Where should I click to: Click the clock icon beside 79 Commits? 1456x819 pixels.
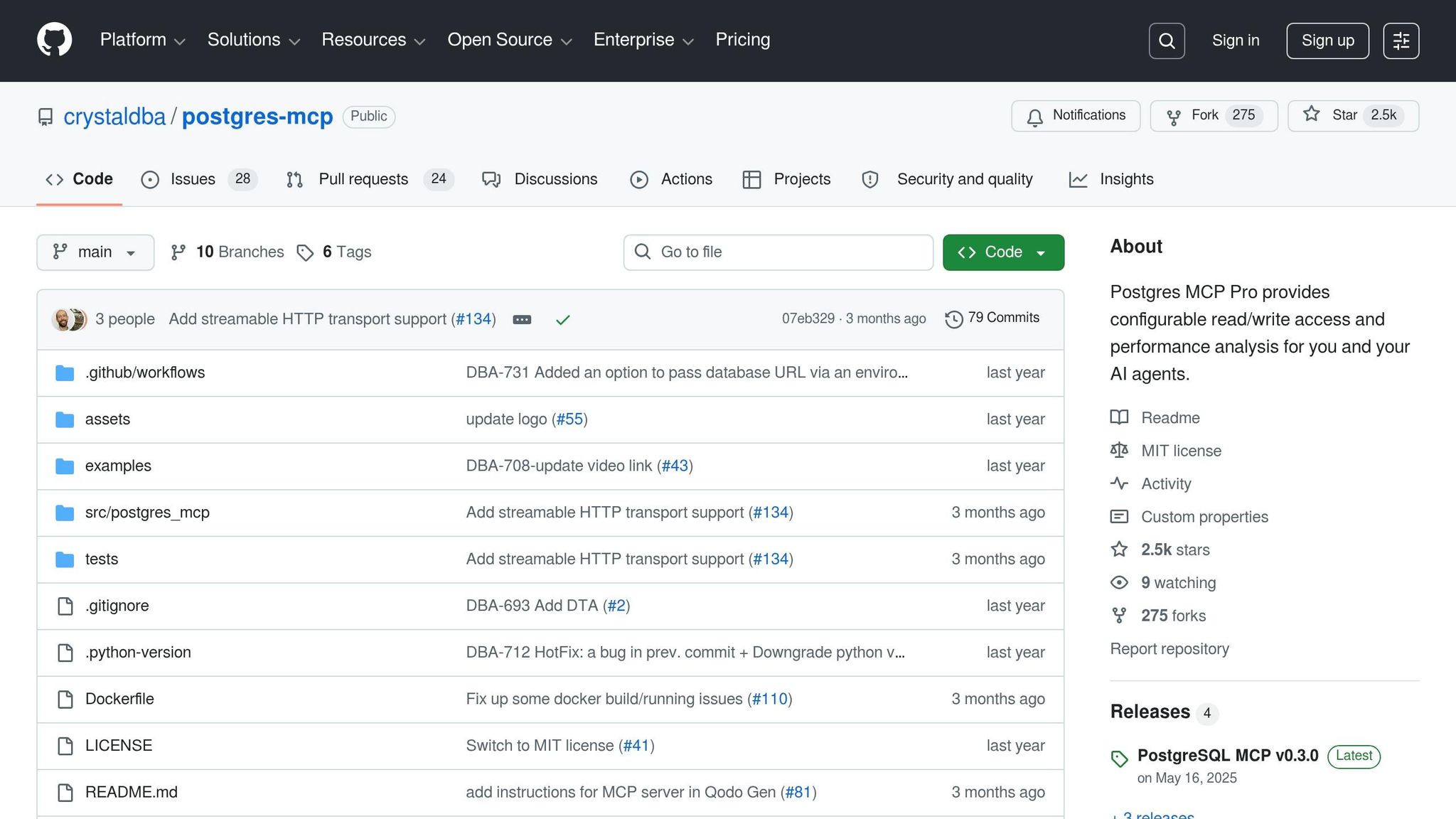pos(954,318)
